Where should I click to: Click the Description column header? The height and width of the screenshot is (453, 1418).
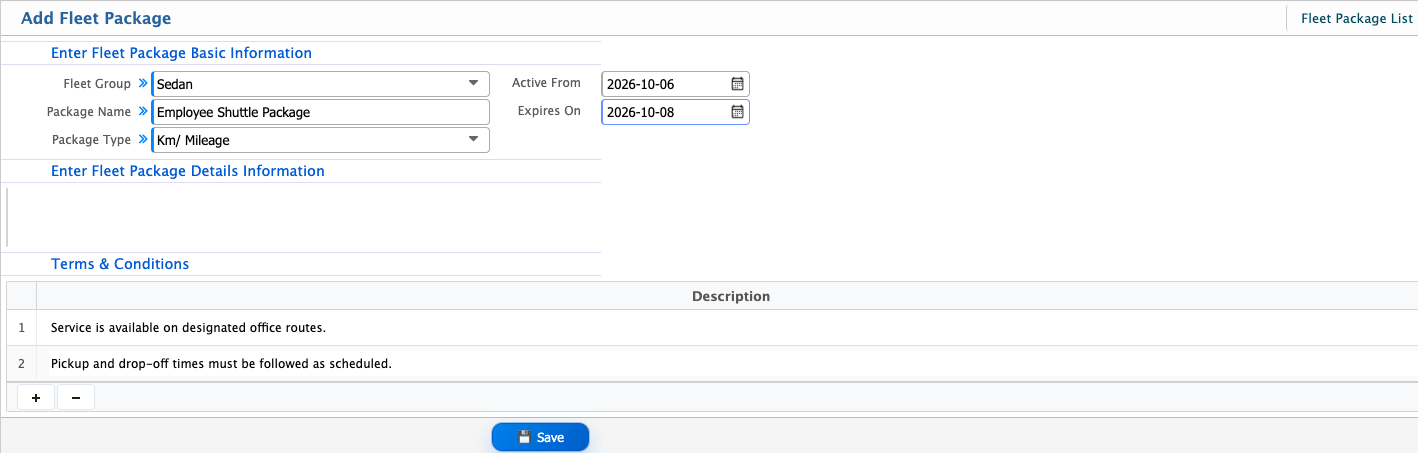click(731, 296)
